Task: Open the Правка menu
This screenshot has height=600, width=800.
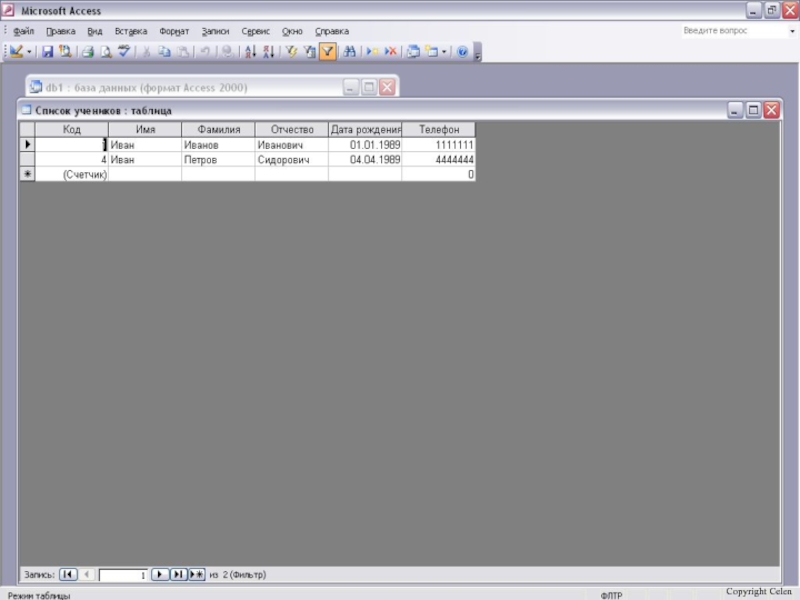Action: click(61, 31)
